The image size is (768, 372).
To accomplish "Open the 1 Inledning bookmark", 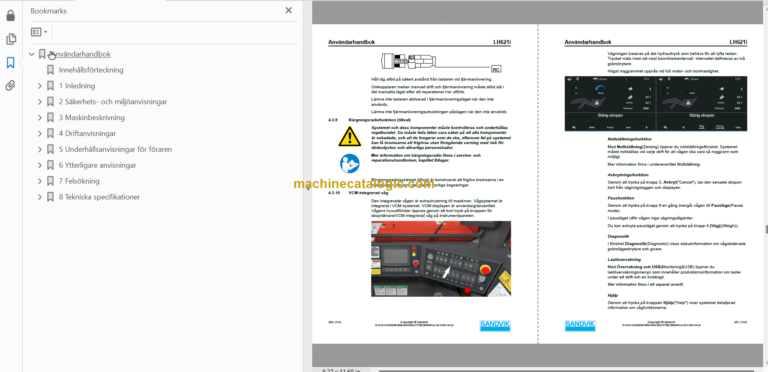I will (x=77, y=86).
